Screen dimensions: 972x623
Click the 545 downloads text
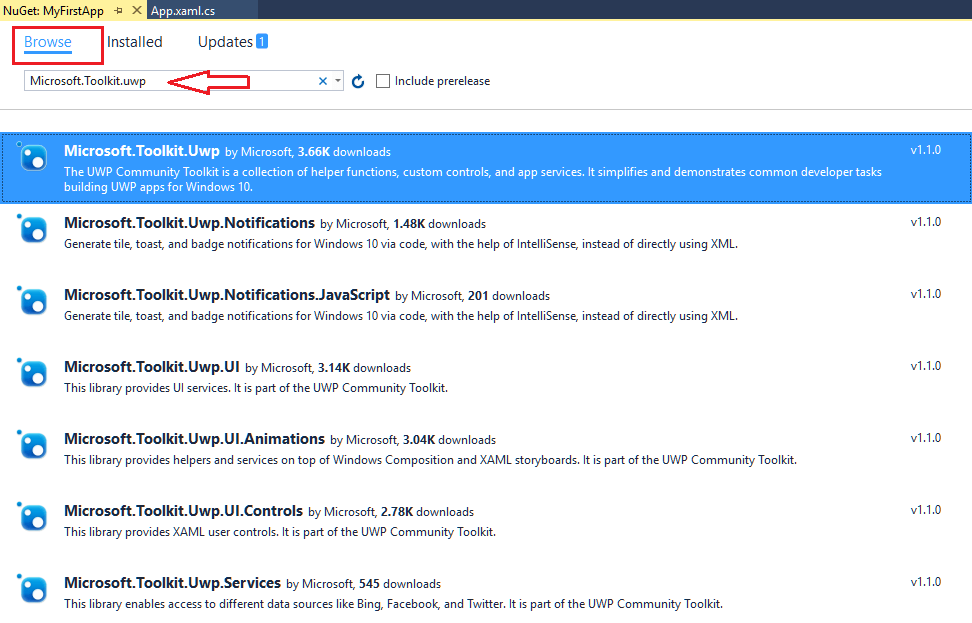pos(400,584)
